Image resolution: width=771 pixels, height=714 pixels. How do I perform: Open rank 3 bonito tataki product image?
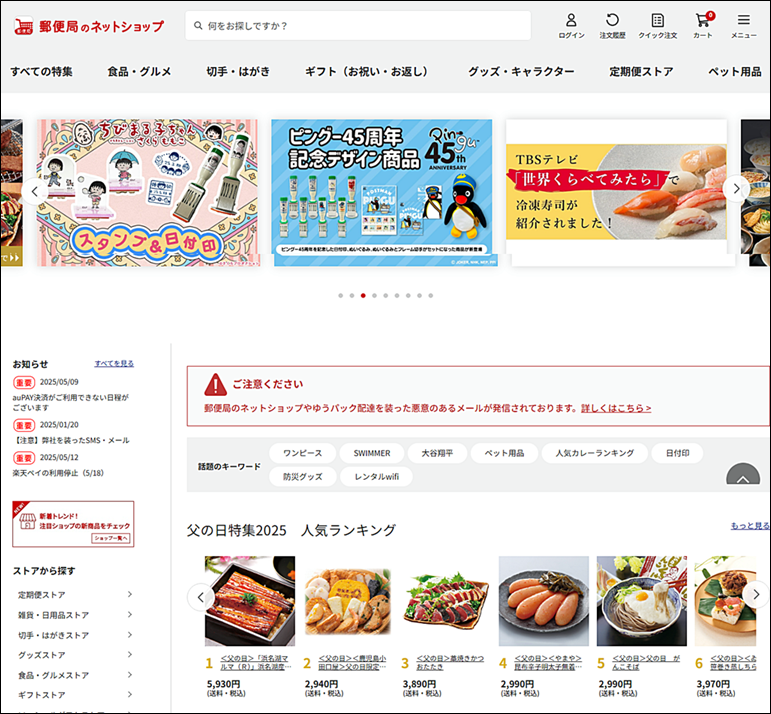tap(445, 601)
